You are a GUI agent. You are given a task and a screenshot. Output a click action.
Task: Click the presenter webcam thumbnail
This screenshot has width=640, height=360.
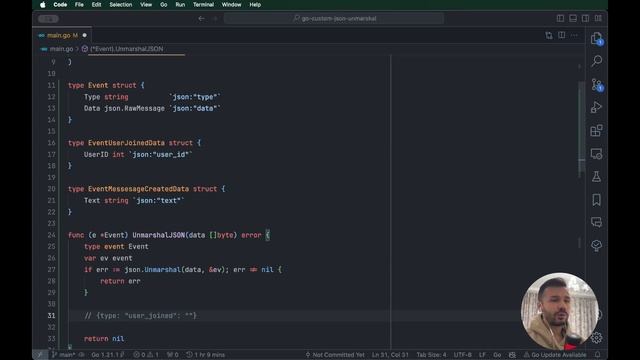pyautogui.click(x=560, y=311)
